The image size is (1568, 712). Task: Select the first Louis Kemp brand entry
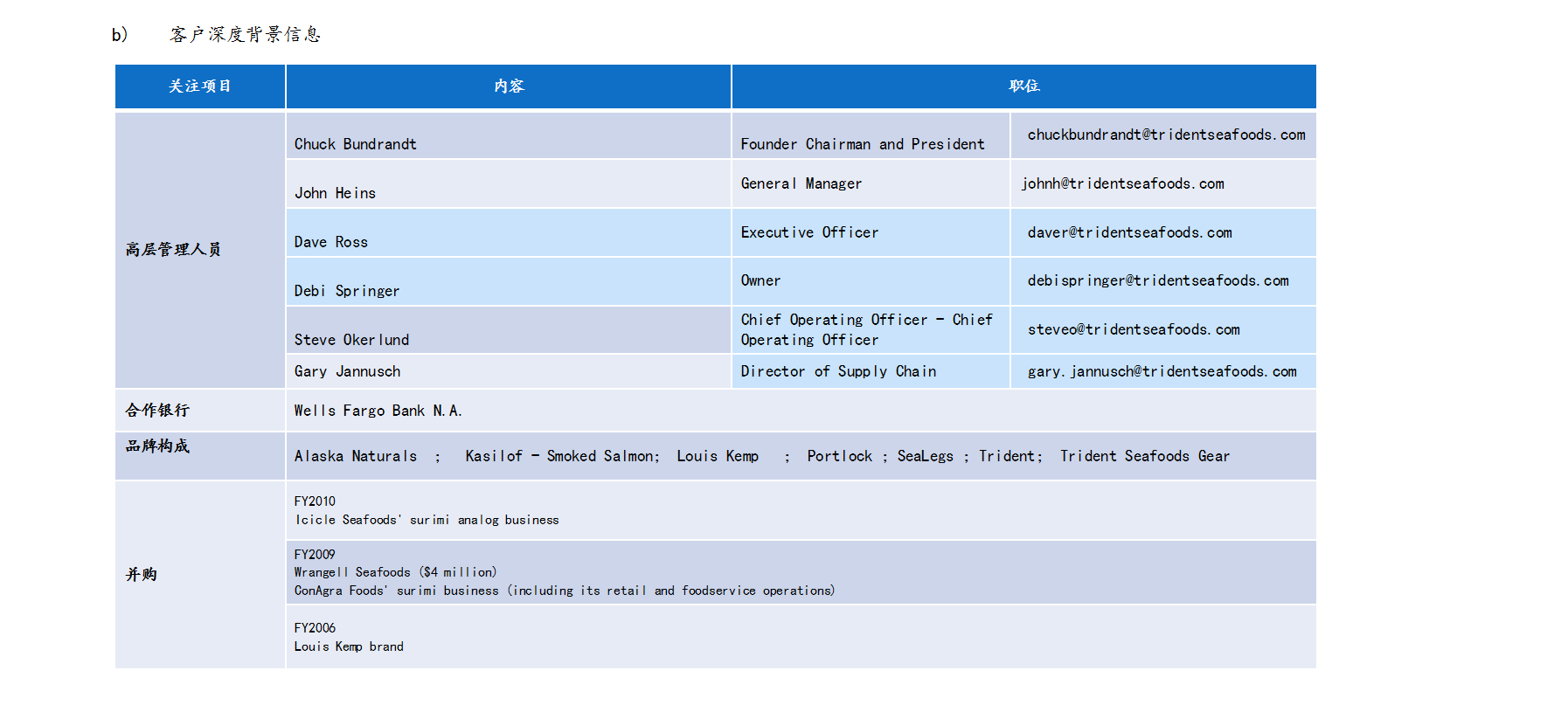718,456
